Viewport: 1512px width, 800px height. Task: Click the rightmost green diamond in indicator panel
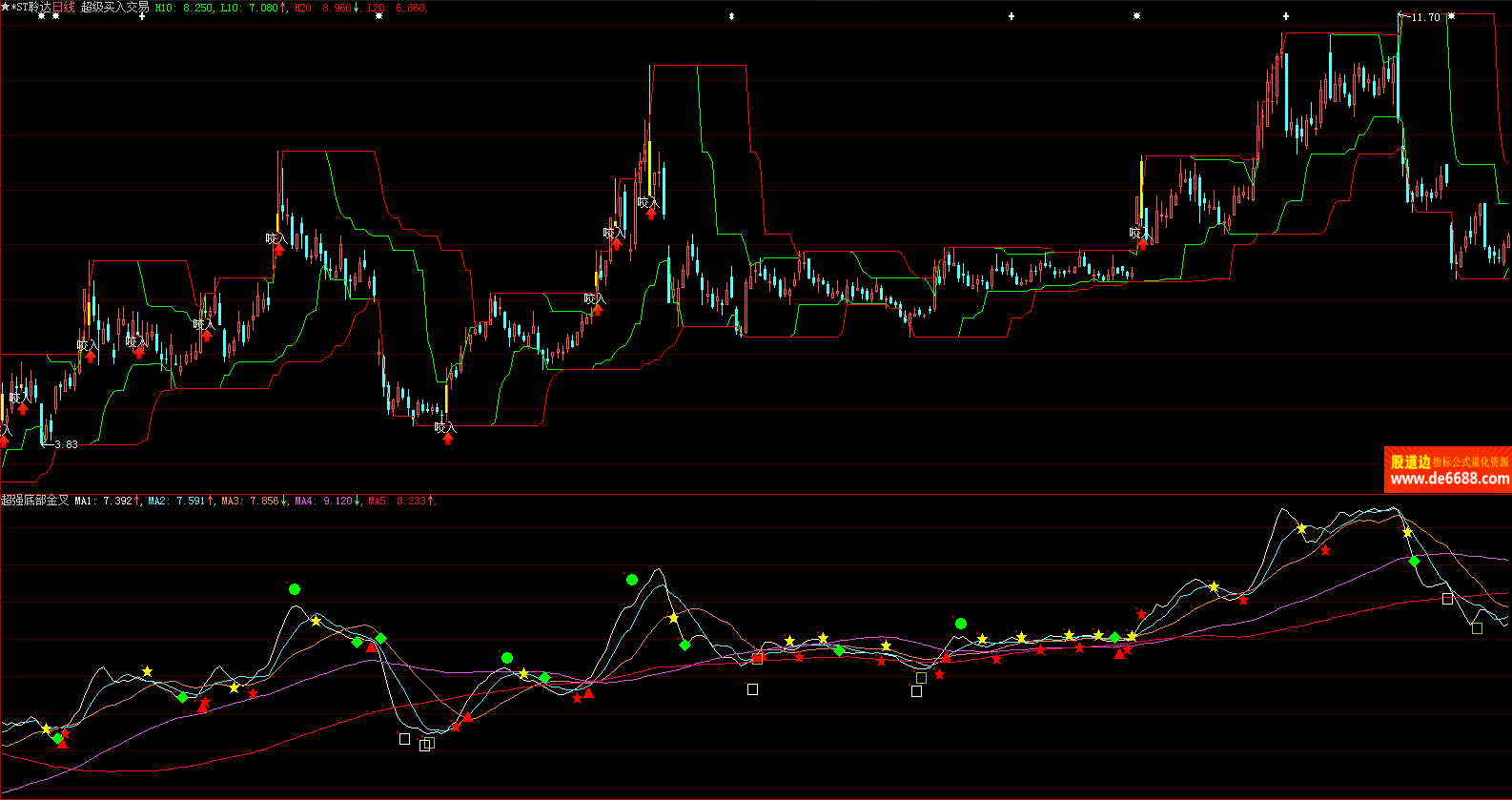pyautogui.click(x=1414, y=562)
